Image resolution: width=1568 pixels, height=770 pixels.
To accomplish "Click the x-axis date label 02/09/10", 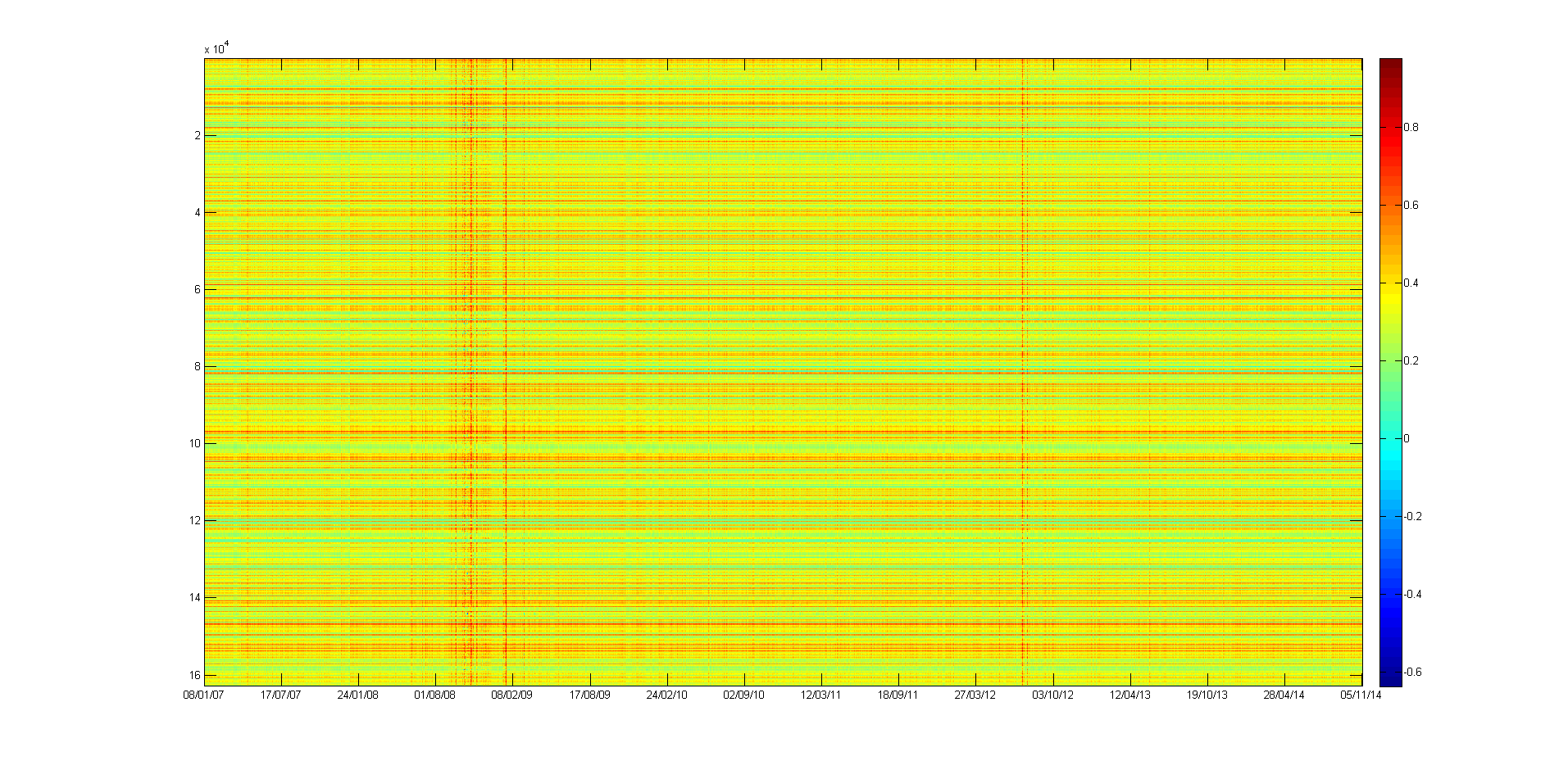I will click(x=744, y=695).
